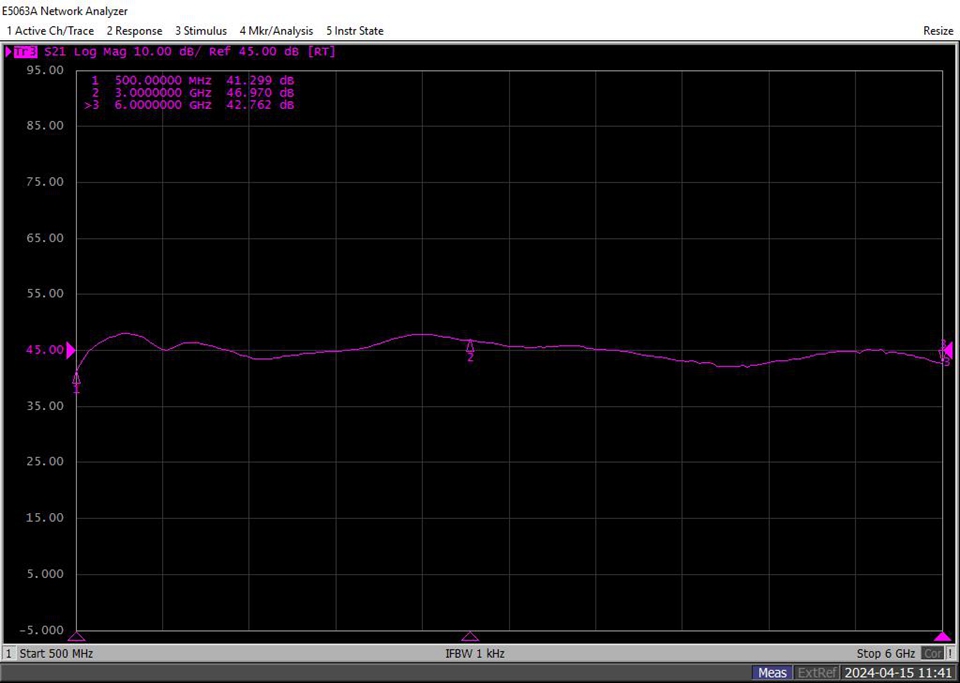This screenshot has height=683, width=960.
Task: Open the 1 Active Ch/Trace menu
Action: pyautogui.click(x=50, y=31)
